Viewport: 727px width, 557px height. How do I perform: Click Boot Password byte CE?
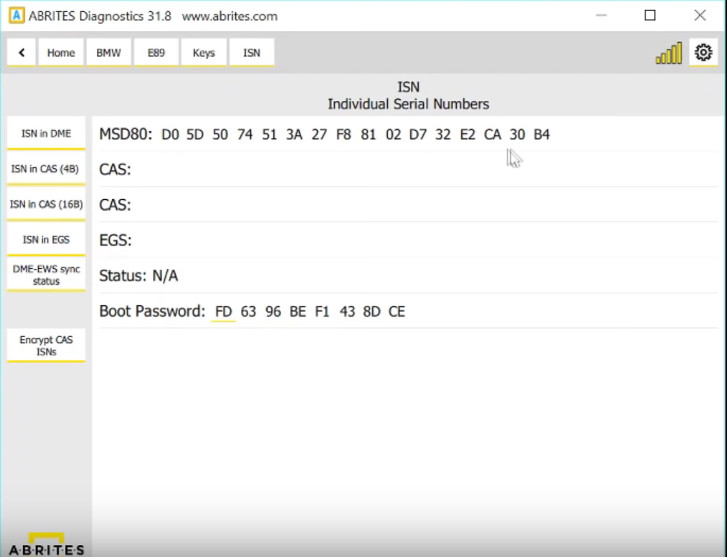(x=396, y=311)
